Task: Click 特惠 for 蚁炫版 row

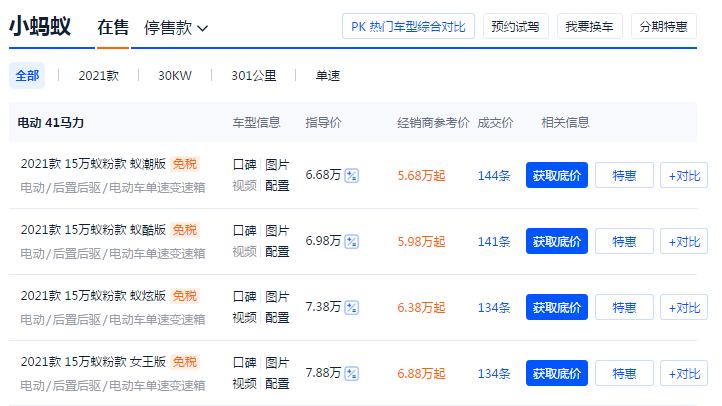Action: pos(624,307)
